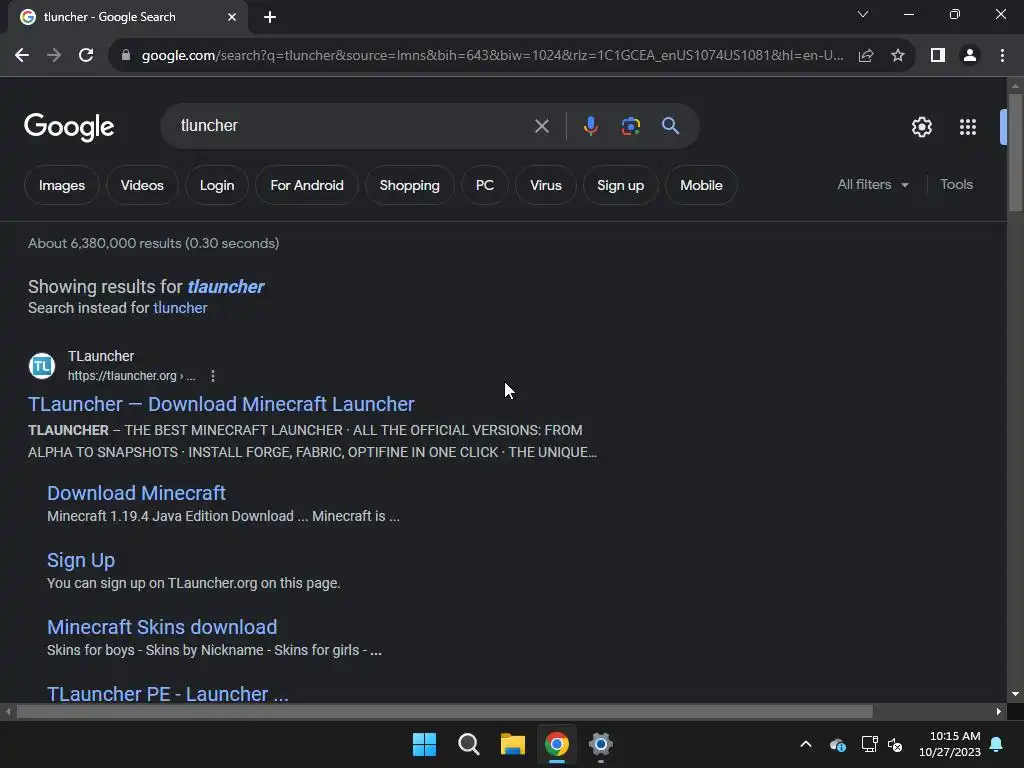Image resolution: width=1024 pixels, height=768 pixels.
Task: Search instead for tluncher
Action: (x=180, y=308)
